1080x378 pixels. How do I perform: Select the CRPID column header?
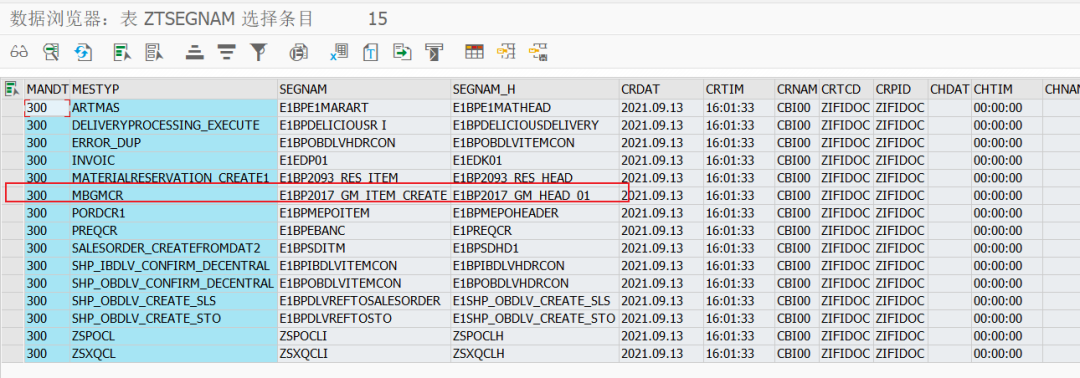900,90
